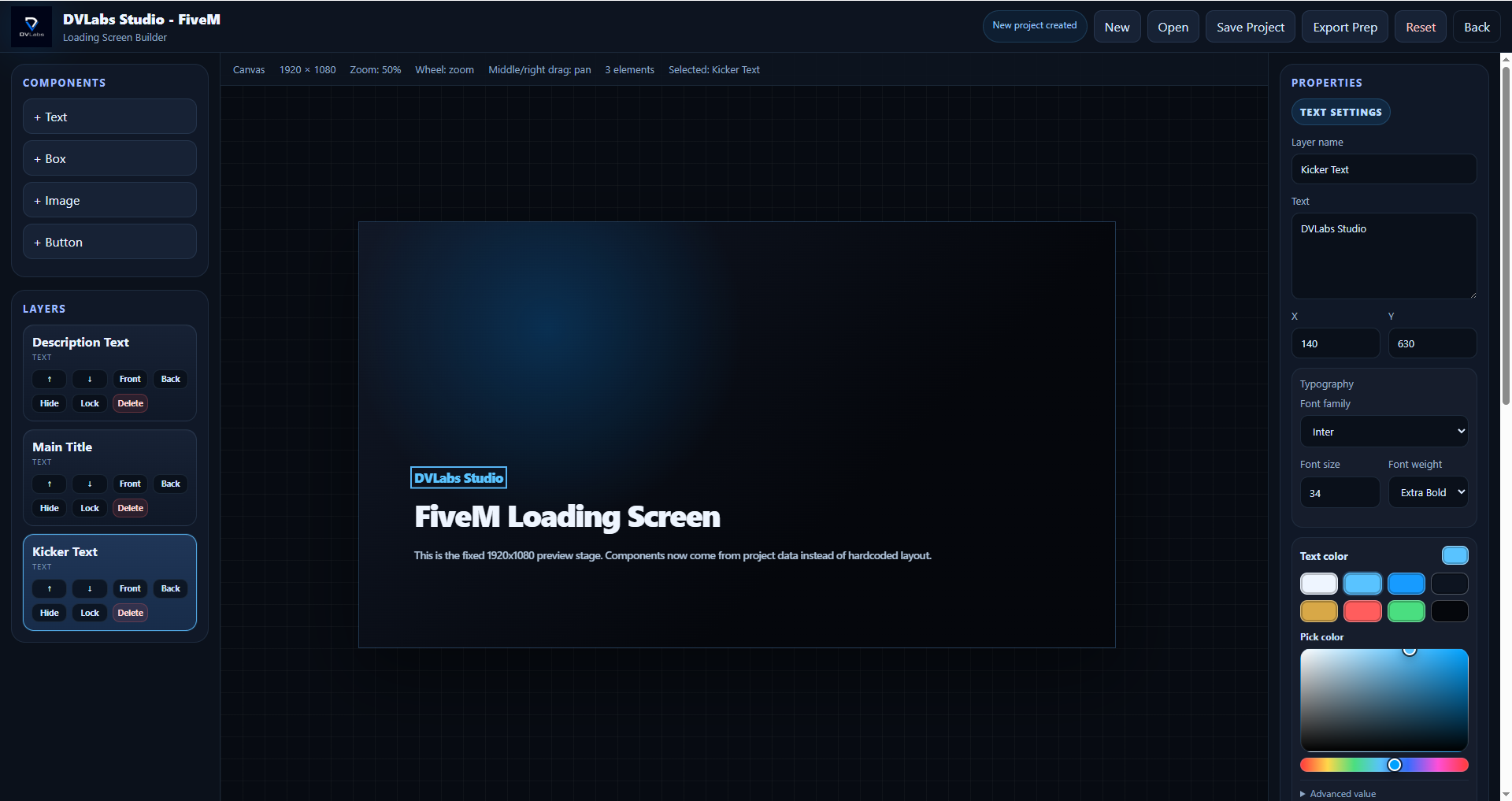1512x801 pixels.
Task: Add an Image component
Action: [109, 200]
